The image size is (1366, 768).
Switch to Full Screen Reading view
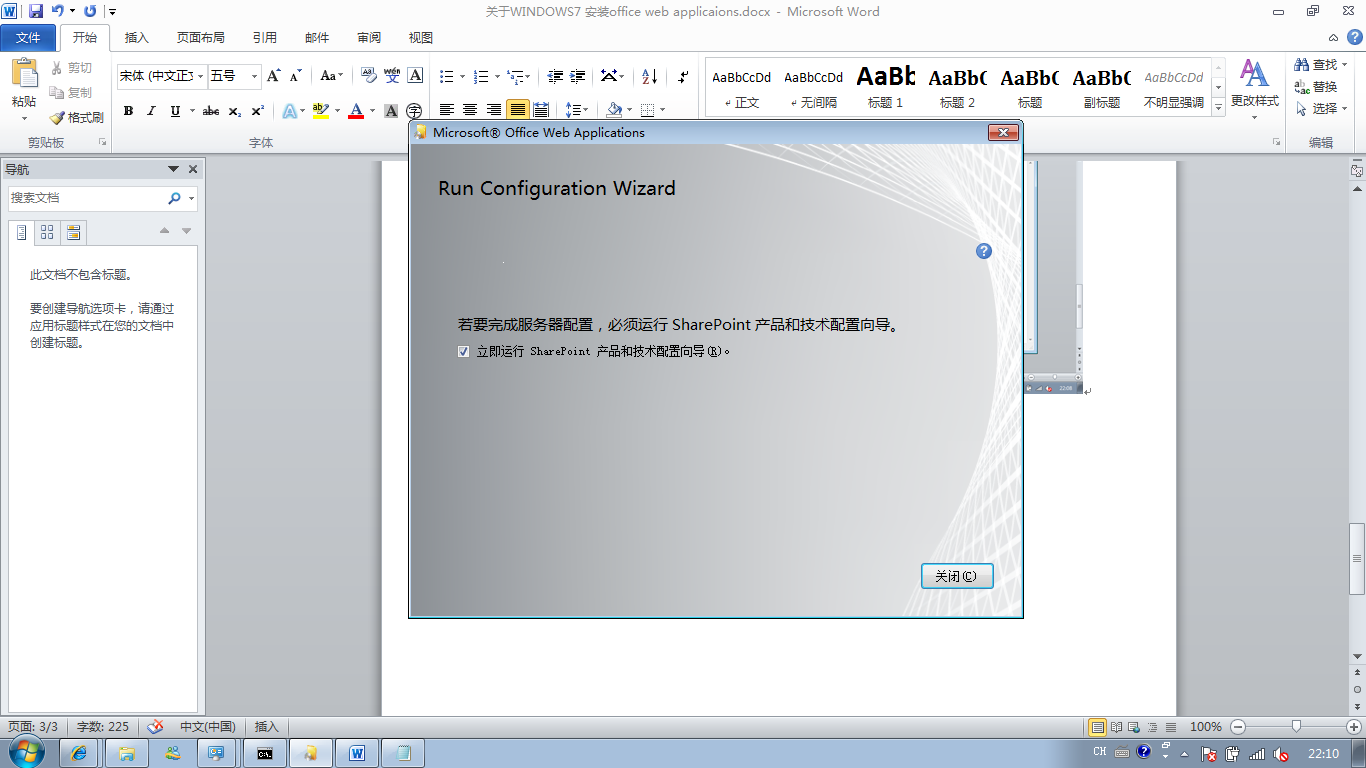coord(1116,727)
